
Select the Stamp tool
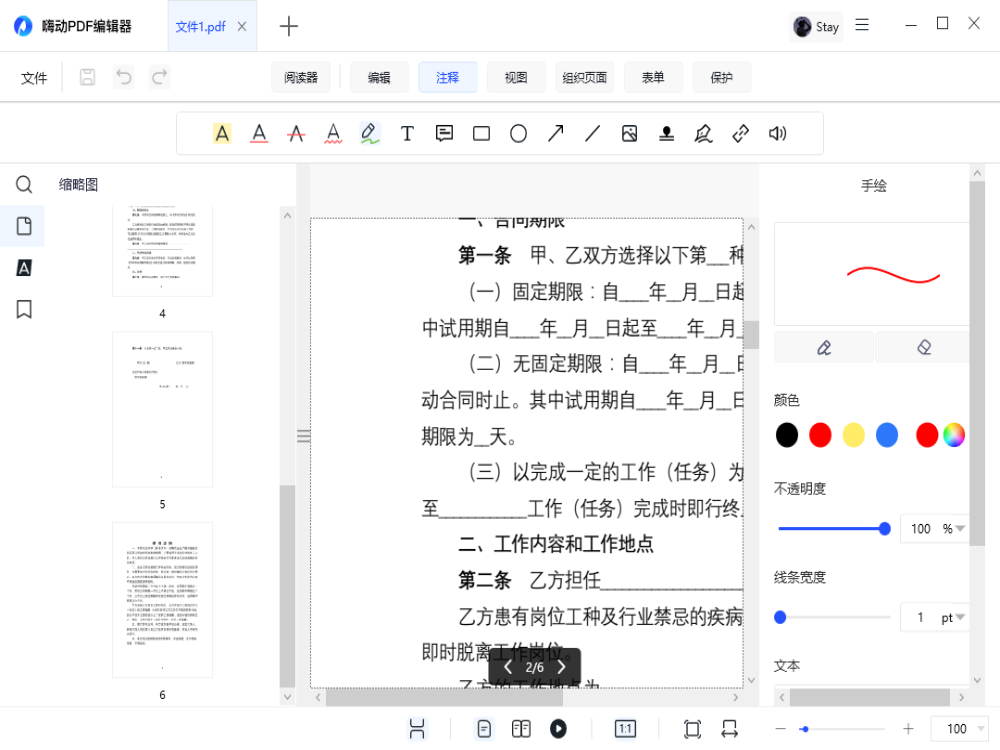click(666, 133)
